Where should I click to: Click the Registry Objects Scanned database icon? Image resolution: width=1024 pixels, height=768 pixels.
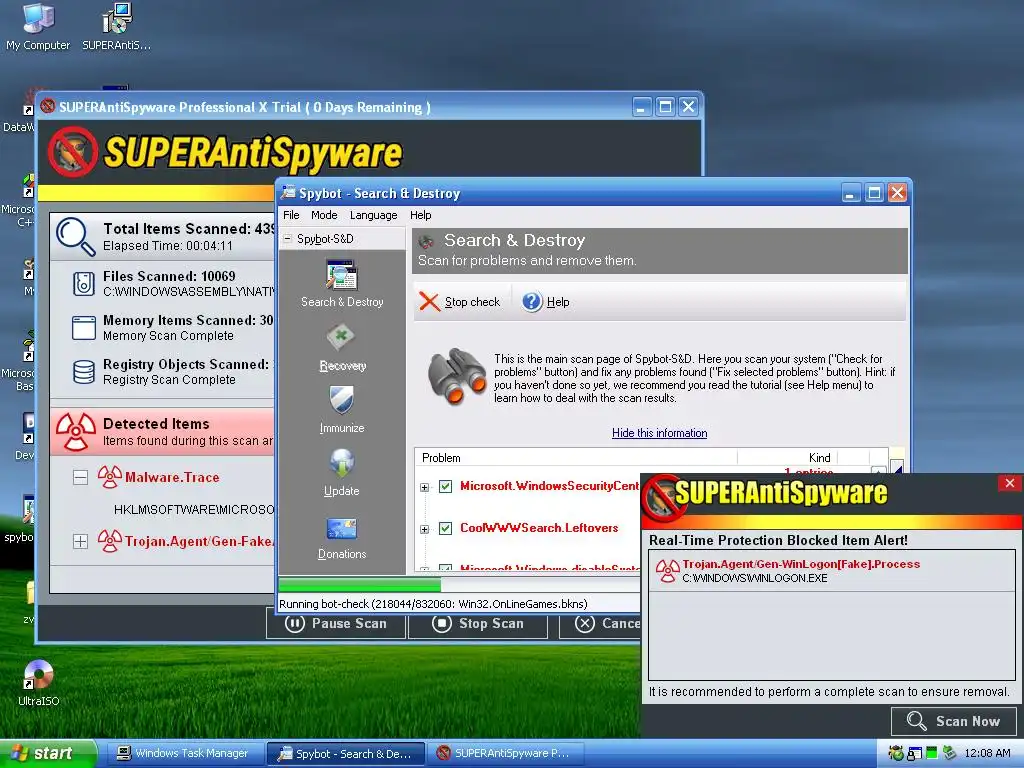[x=84, y=372]
